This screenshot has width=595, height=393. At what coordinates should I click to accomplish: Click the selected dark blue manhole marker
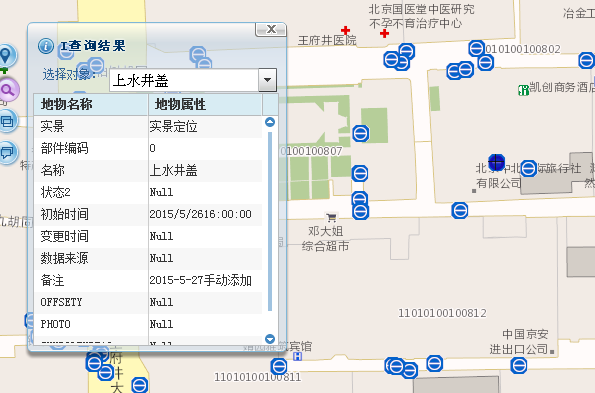click(496, 162)
